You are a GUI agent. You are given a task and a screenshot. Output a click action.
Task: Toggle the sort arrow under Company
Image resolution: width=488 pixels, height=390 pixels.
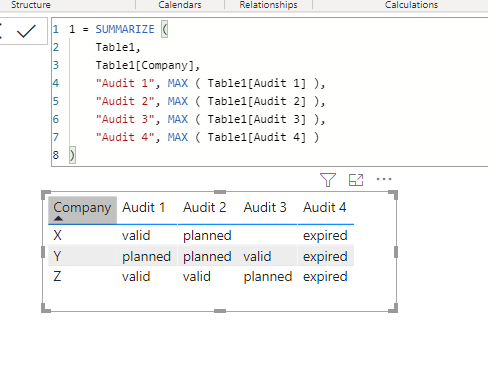(58, 218)
